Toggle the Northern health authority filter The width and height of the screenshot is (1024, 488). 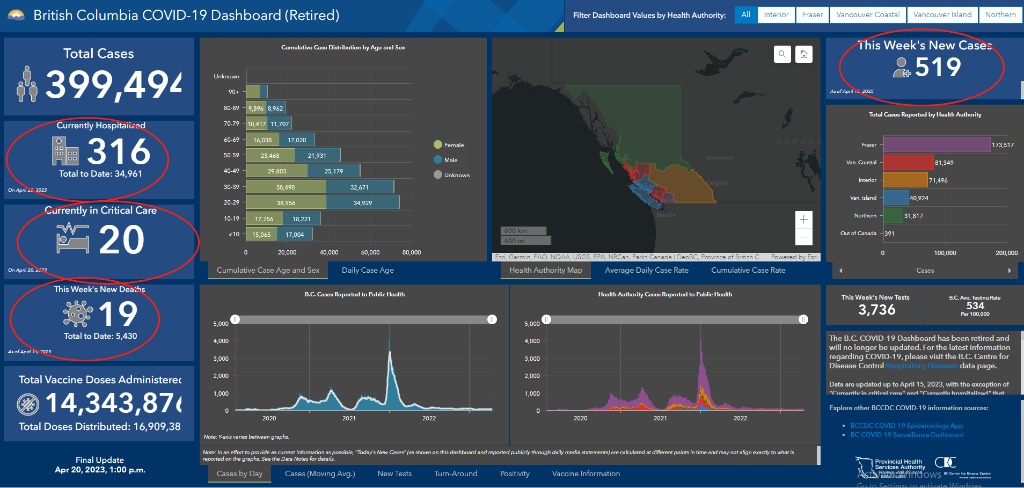click(x=999, y=15)
